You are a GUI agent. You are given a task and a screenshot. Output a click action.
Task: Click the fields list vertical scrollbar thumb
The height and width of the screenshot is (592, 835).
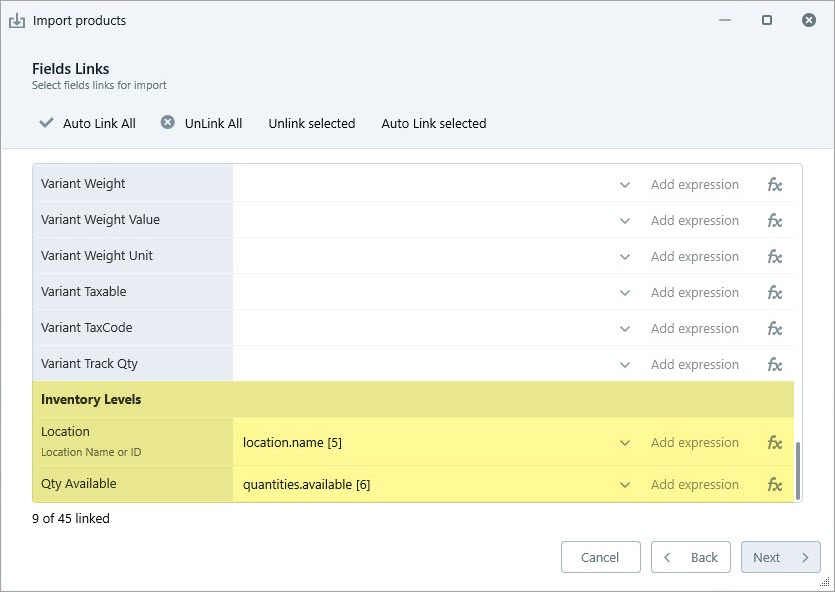click(798, 471)
